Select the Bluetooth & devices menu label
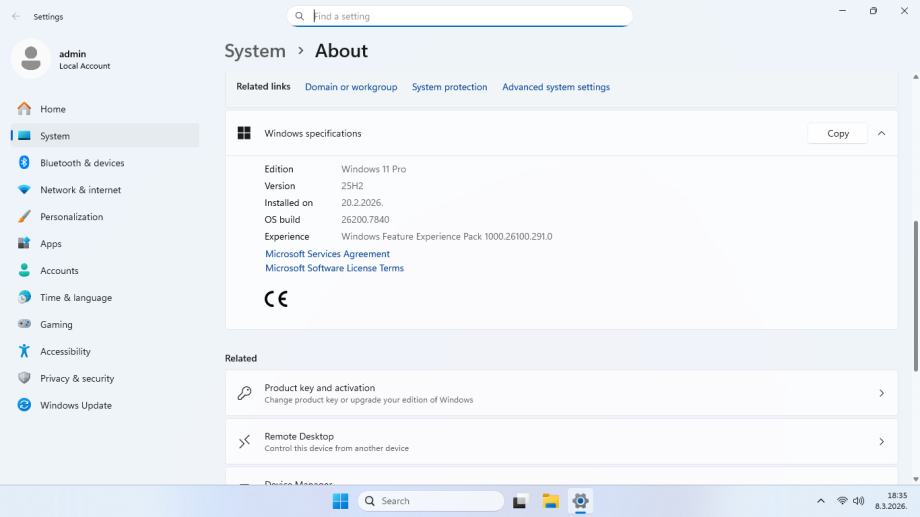 82,163
